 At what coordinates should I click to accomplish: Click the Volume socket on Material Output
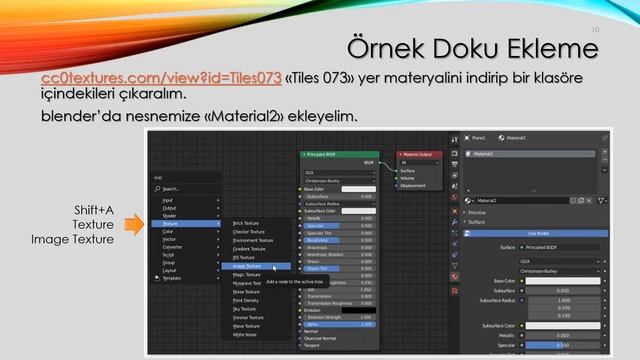(x=396, y=178)
